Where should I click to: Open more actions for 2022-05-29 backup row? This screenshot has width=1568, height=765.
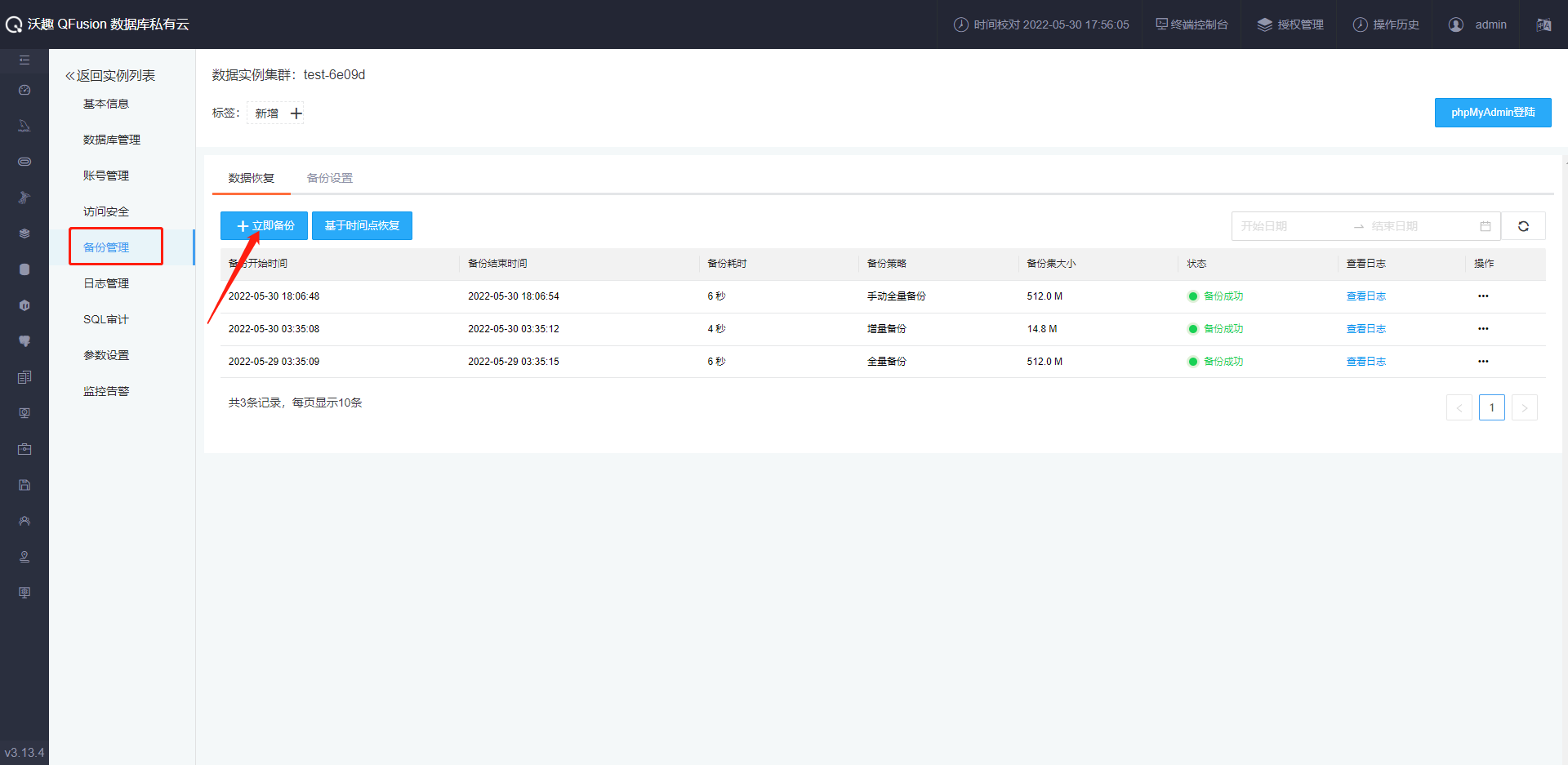tap(1483, 362)
